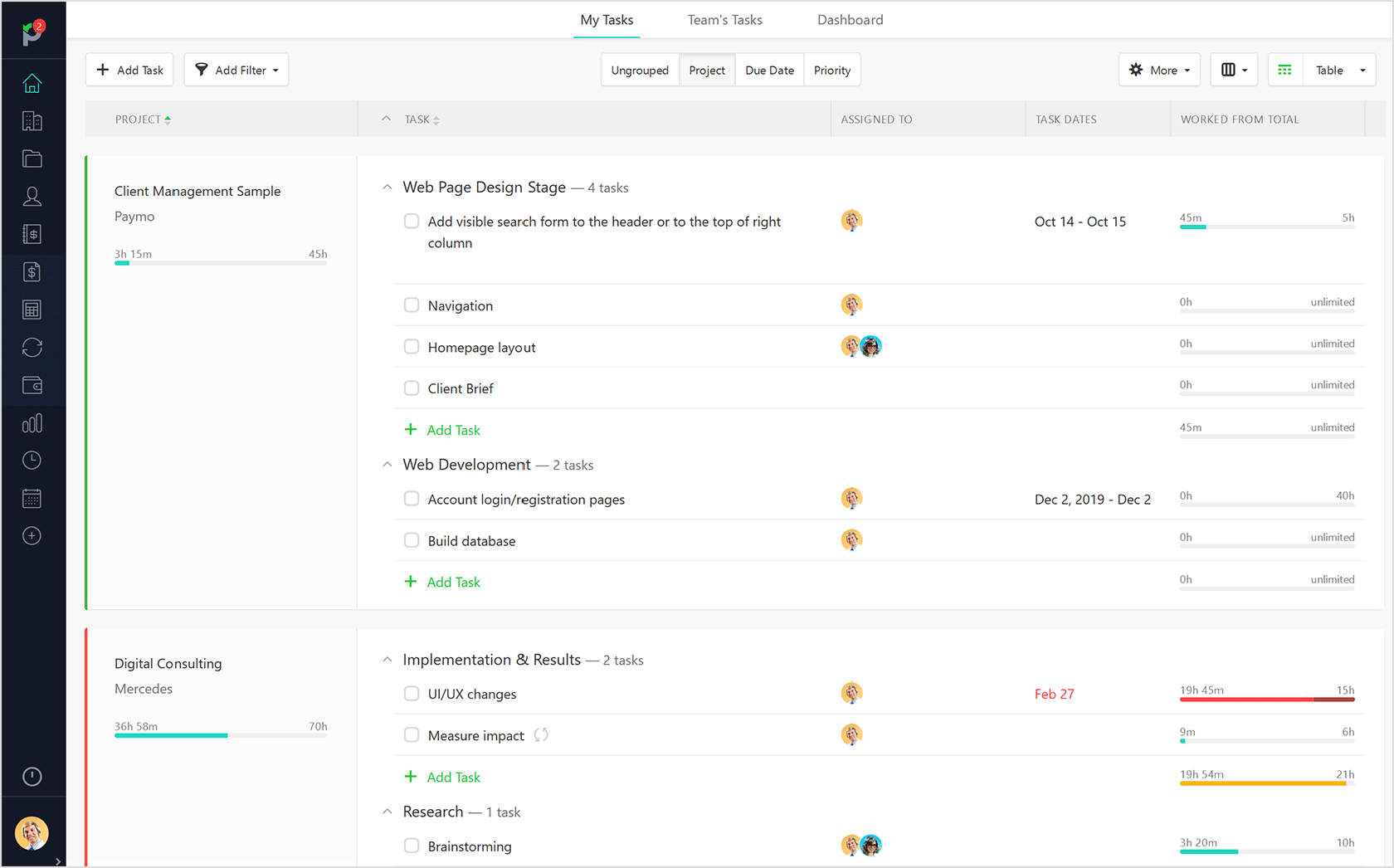Switch to the Team's Tasks tab
Screen dimensions: 1394x868
(724, 19)
